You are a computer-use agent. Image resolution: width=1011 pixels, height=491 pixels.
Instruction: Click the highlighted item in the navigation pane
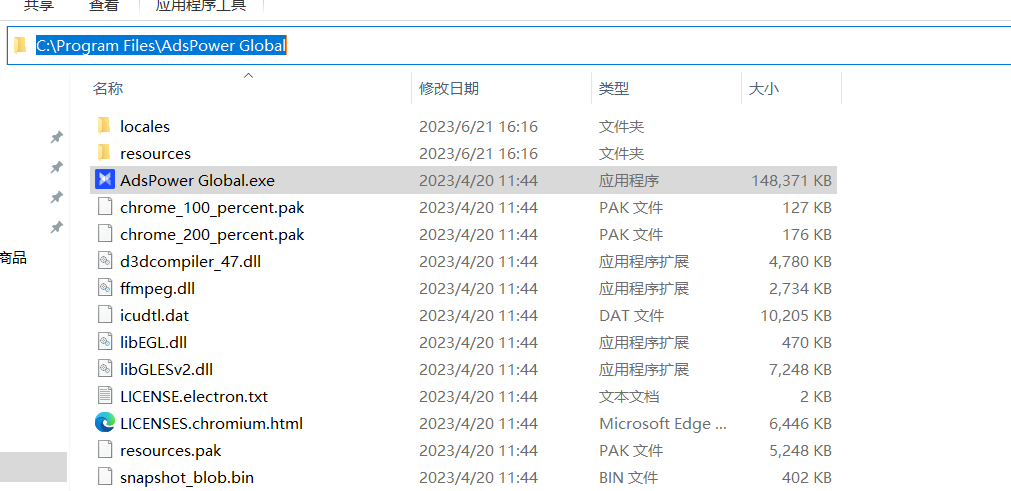pyautogui.click(x=34, y=467)
